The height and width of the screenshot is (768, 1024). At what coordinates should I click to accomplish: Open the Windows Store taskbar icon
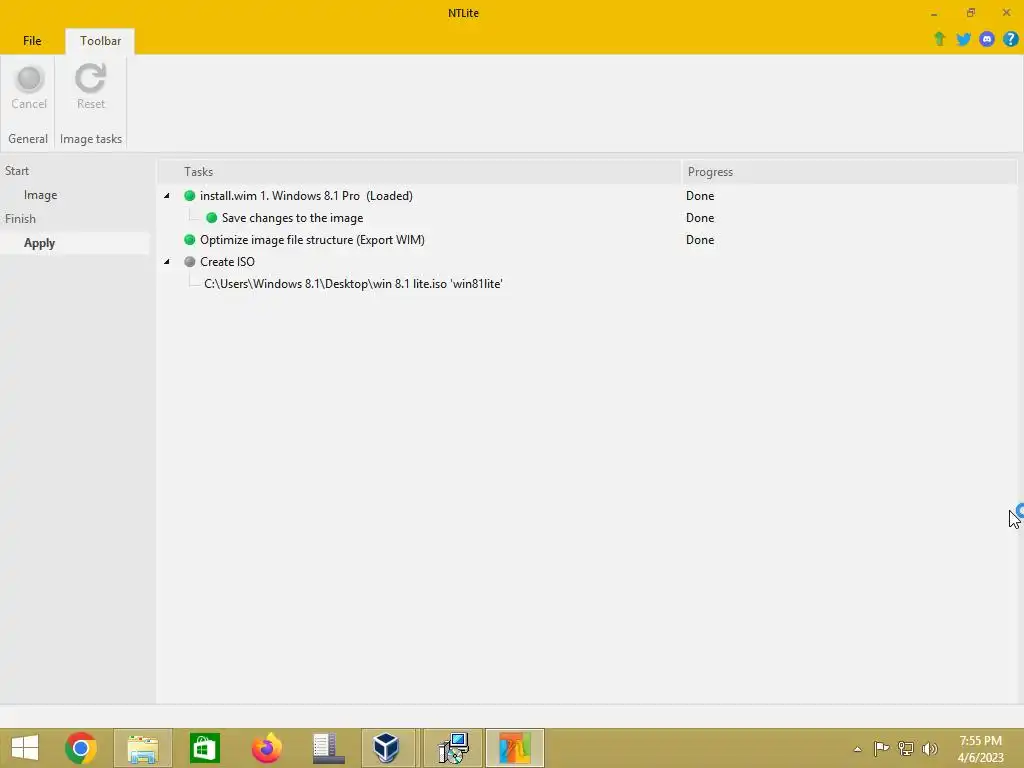(x=205, y=748)
